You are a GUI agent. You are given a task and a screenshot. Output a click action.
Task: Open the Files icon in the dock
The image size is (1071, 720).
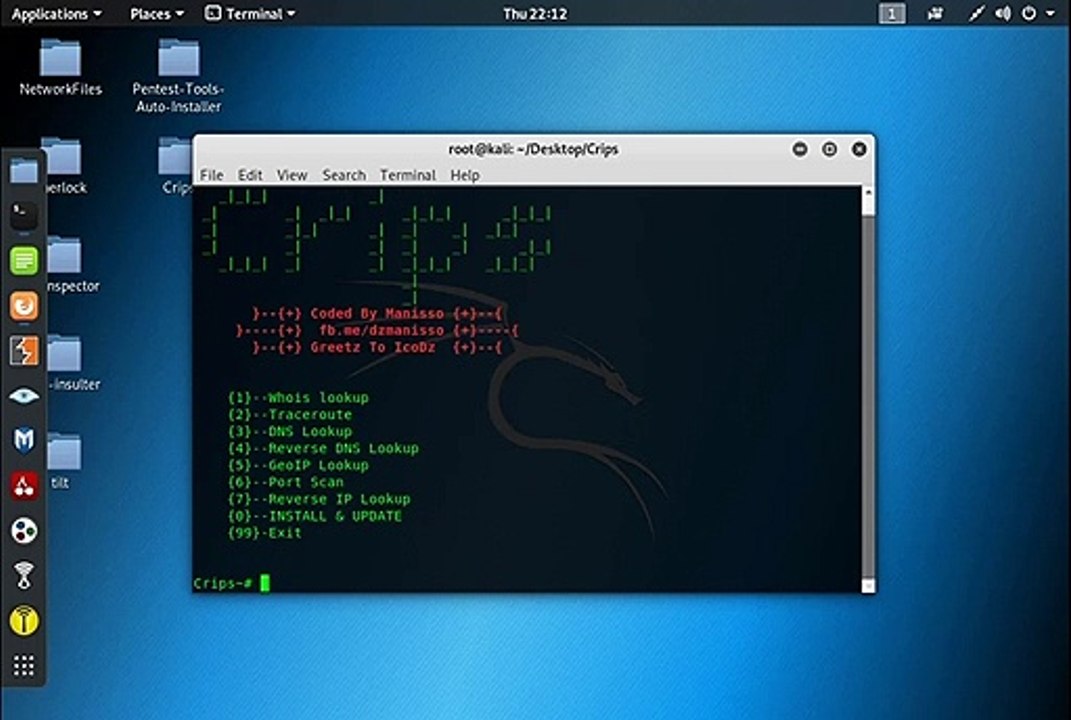(24, 171)
